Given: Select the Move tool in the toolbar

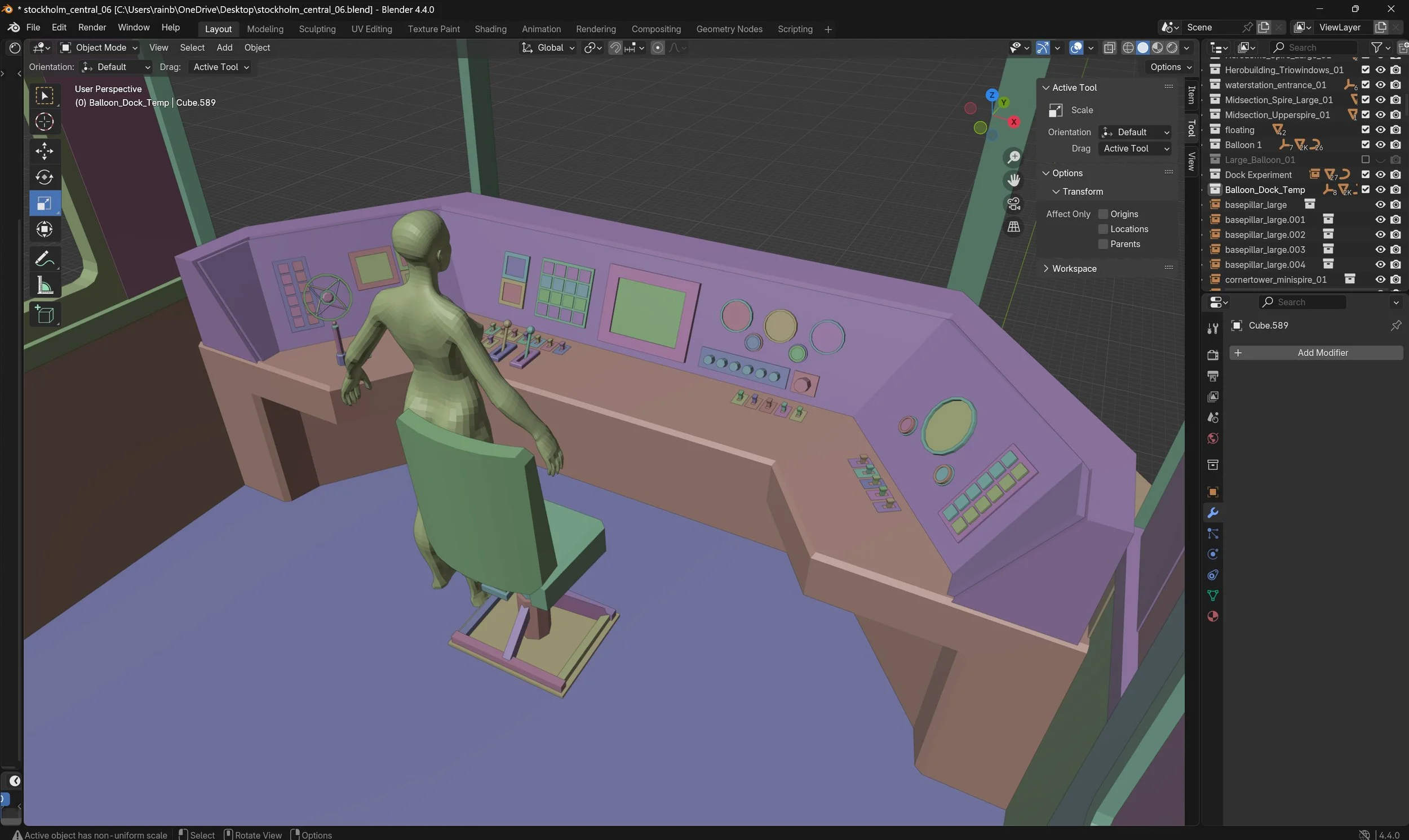Looking at the screenshot, I should click(x=44, y=150).
